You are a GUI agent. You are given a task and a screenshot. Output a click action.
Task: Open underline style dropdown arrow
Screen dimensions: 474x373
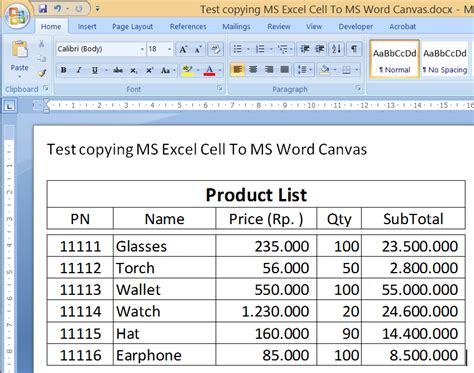pyautogui.click(x=106, y=70)
